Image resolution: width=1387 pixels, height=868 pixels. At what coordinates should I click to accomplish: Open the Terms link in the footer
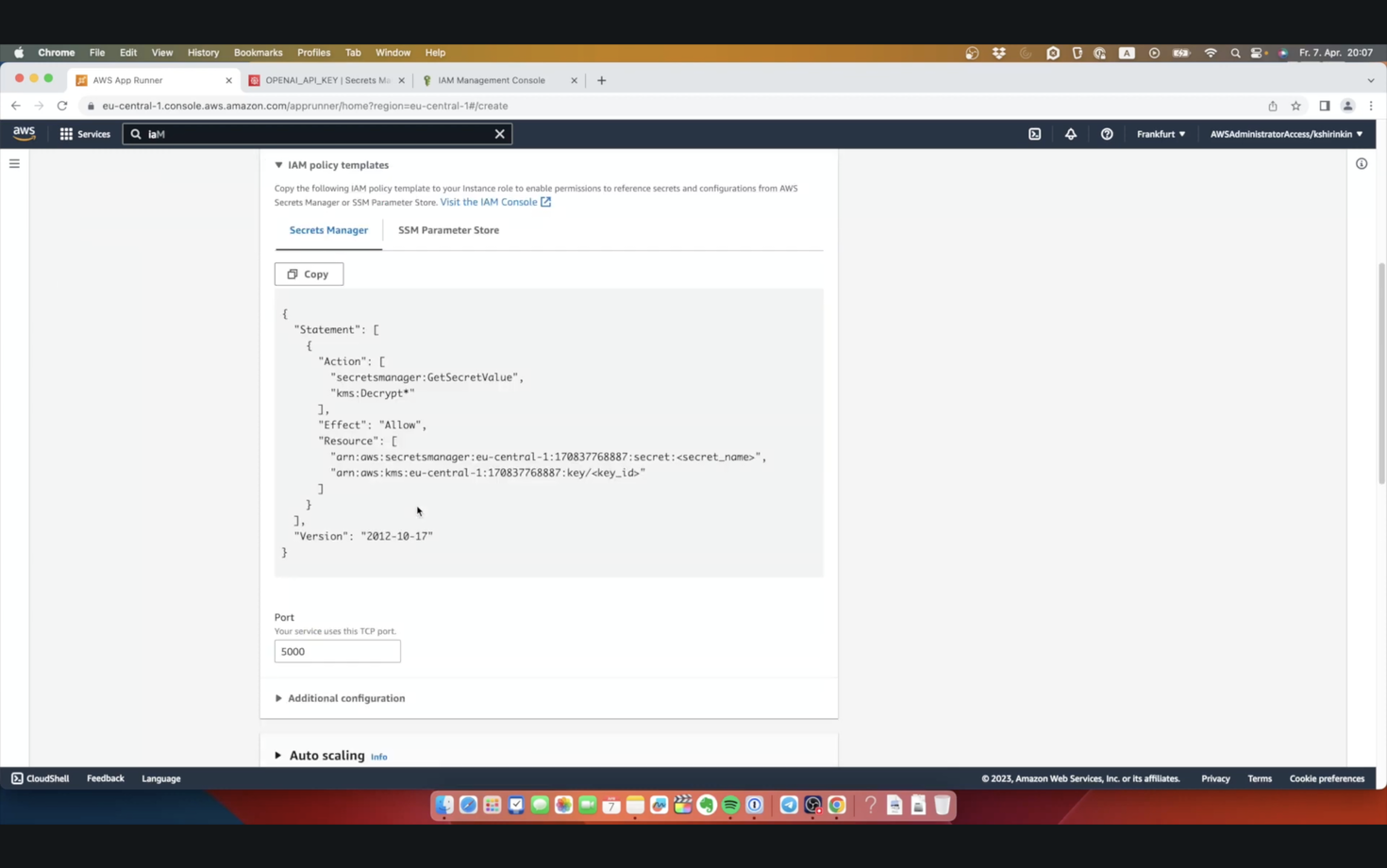click(x=1260, y=778)
